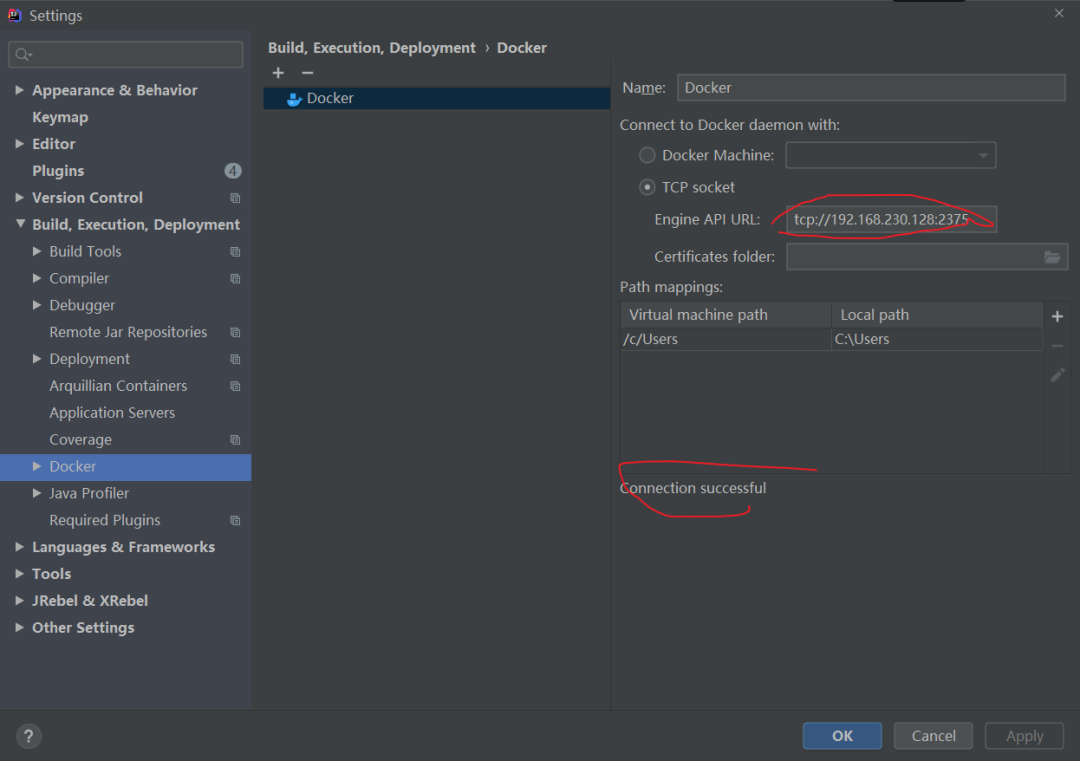The image size is (1080, 761).
Task: Click project-level icon beside Required Plugins
Action: click(x=235, y=521)
